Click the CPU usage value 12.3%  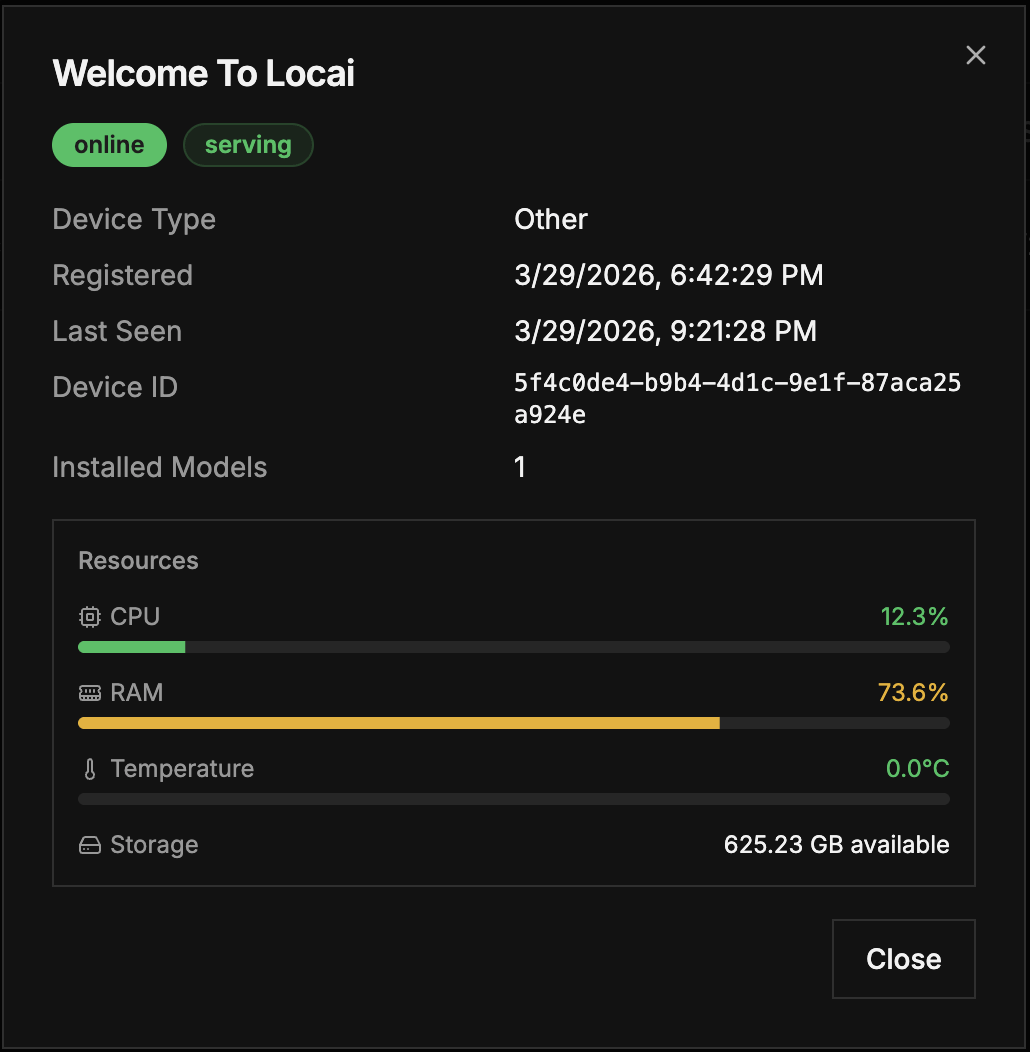[x=915, y=617]
